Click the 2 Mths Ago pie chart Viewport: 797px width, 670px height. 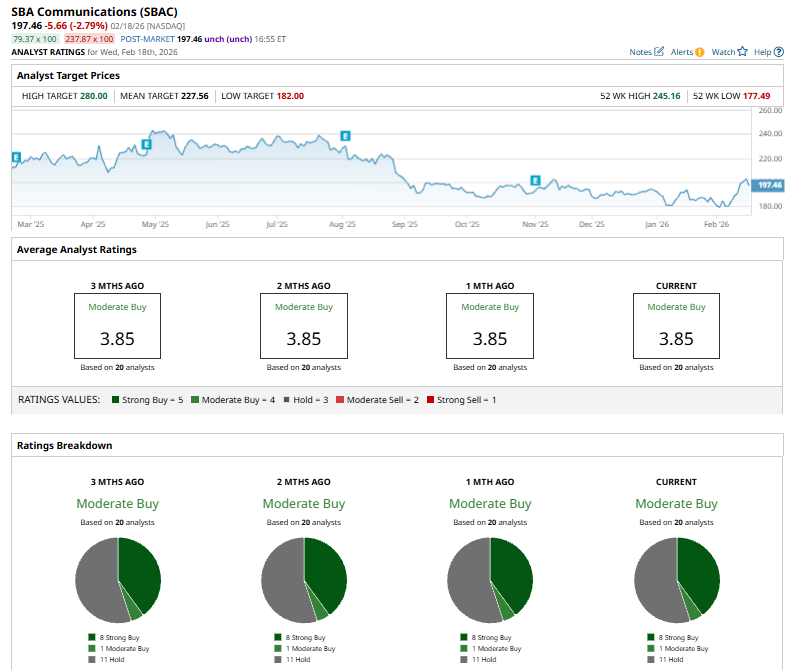pos(304,579)
